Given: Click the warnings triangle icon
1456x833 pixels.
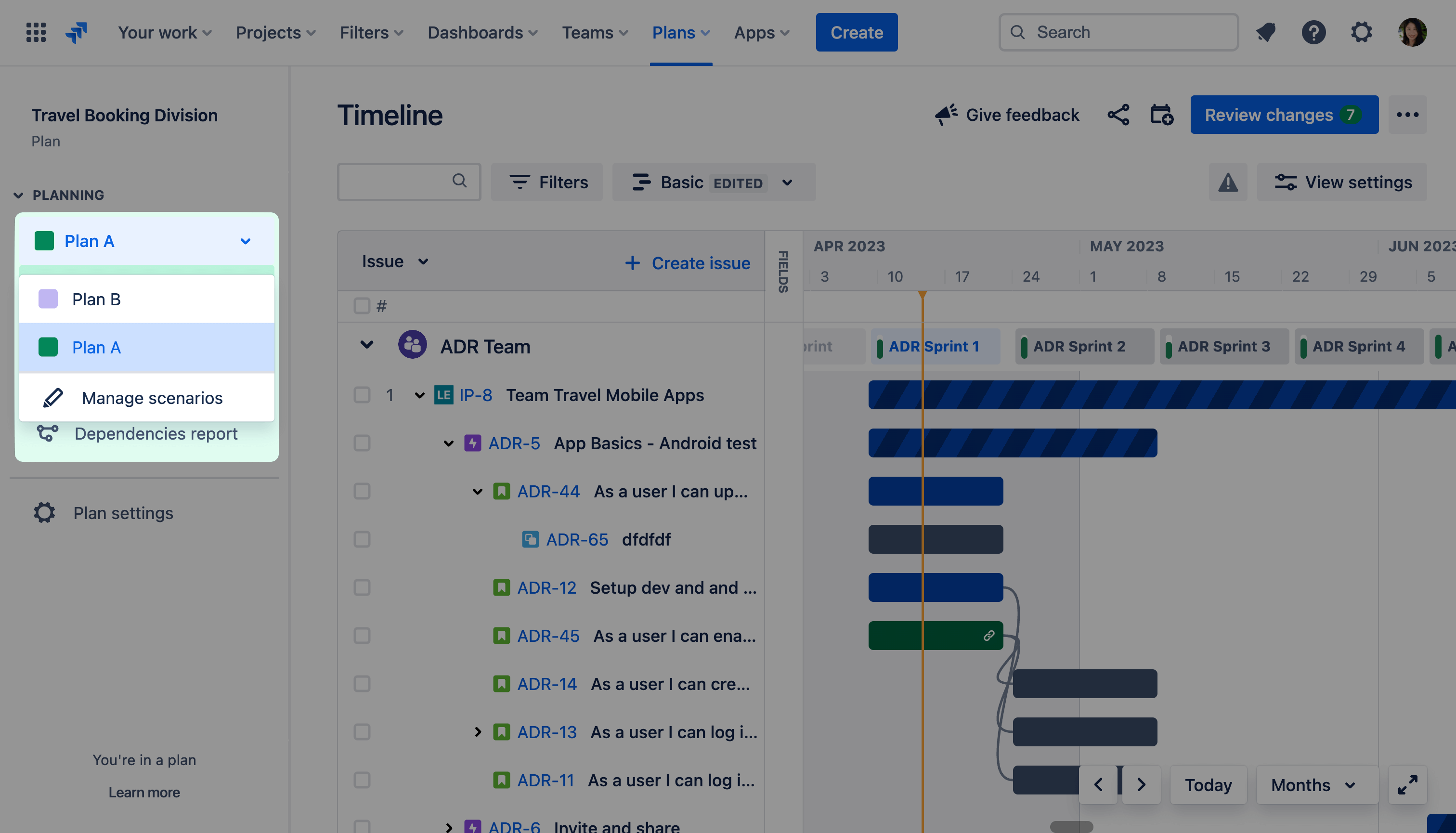Looking at the screenshot, I should pyautogui.click(x=1228, y=182).
